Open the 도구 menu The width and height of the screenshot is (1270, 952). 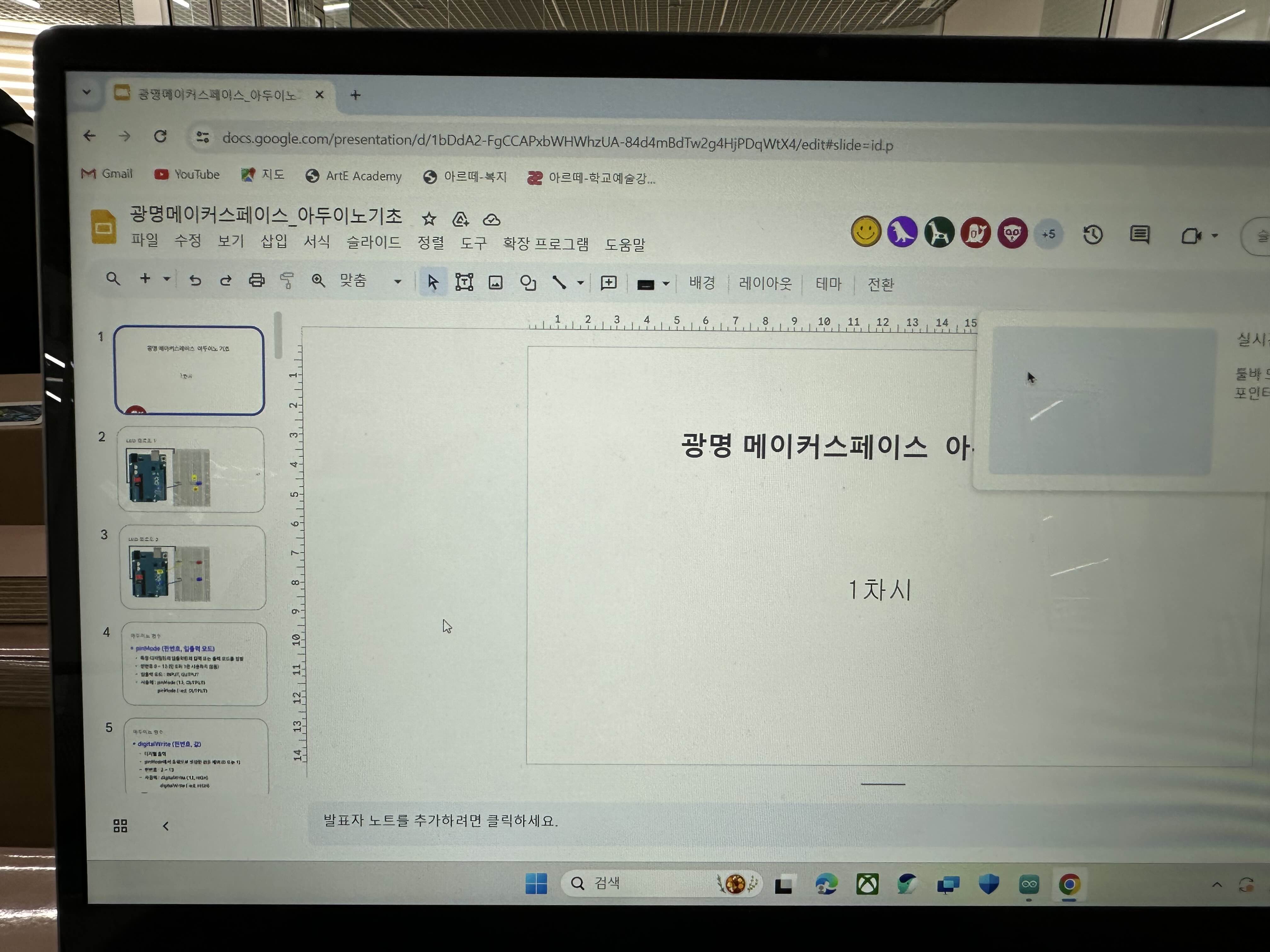point(474,243)
